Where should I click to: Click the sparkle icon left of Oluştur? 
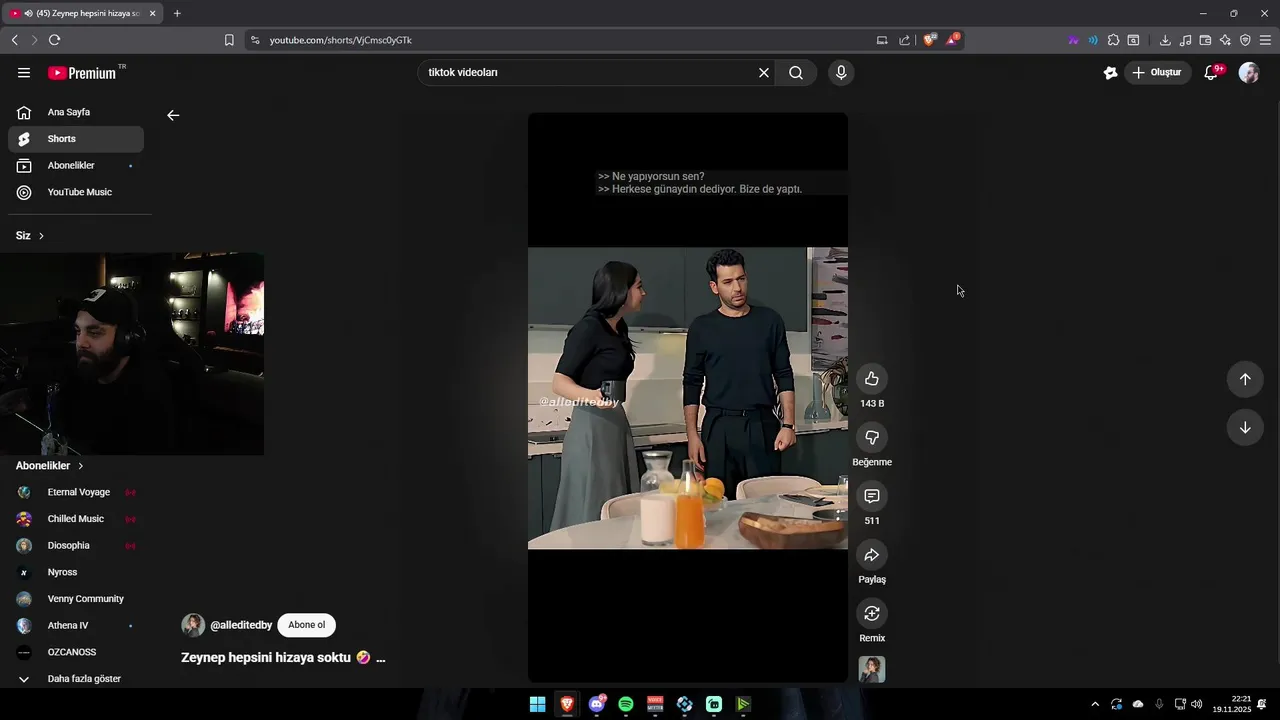pyautogui.click(x=1110, y=72)
